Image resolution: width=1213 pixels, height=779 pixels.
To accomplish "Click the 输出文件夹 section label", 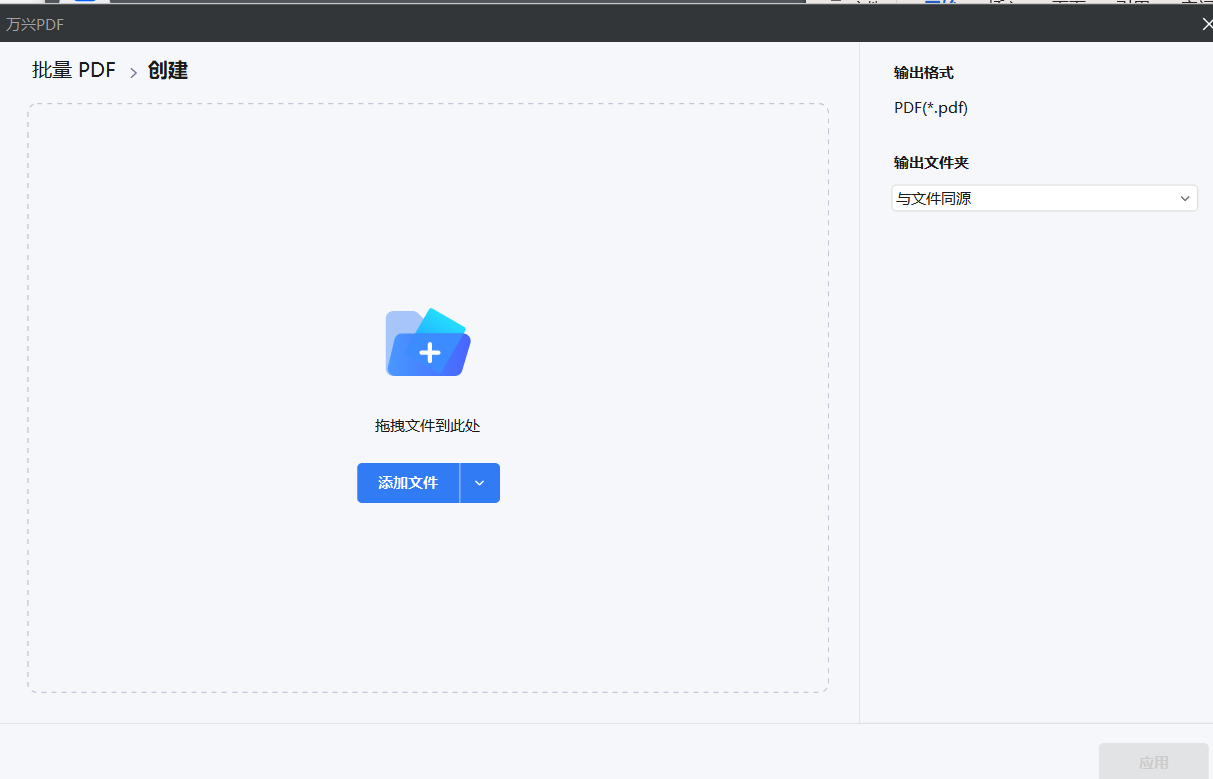I will coord(930,162).
